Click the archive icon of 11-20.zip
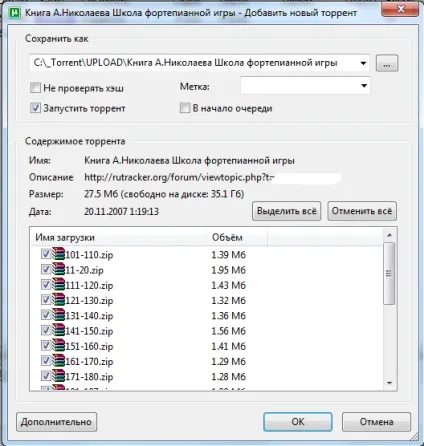Viewport: 424px width, 446px height. click(58, 269)
